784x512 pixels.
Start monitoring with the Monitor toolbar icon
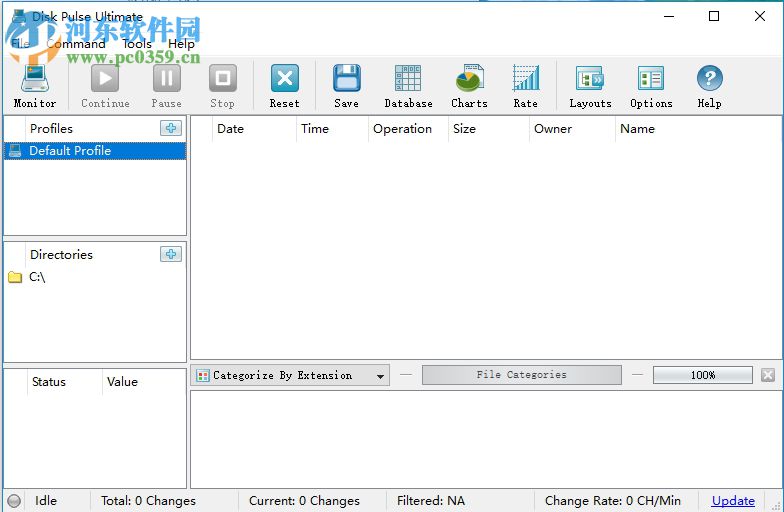click(x=34, y=79)
